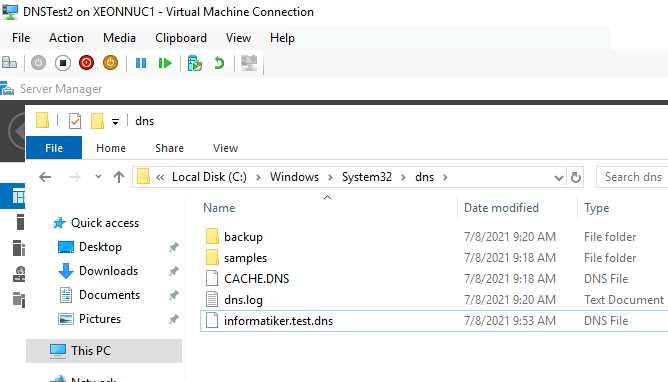Pause the virtual machine
The width and height of the screenshot is (668, 382).
click(141, 63)
